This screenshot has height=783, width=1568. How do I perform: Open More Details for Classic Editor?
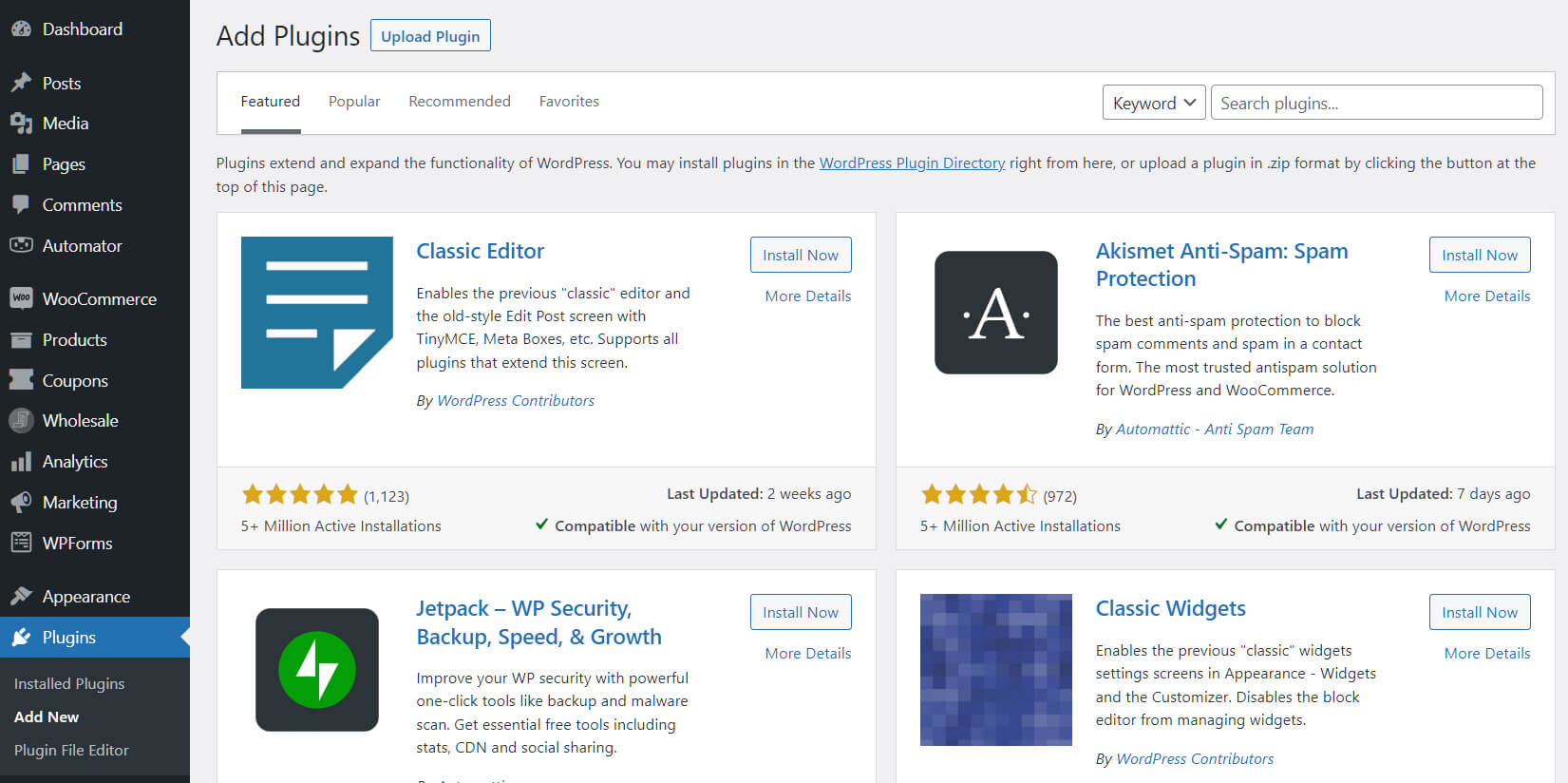click(x=808, y=296)
